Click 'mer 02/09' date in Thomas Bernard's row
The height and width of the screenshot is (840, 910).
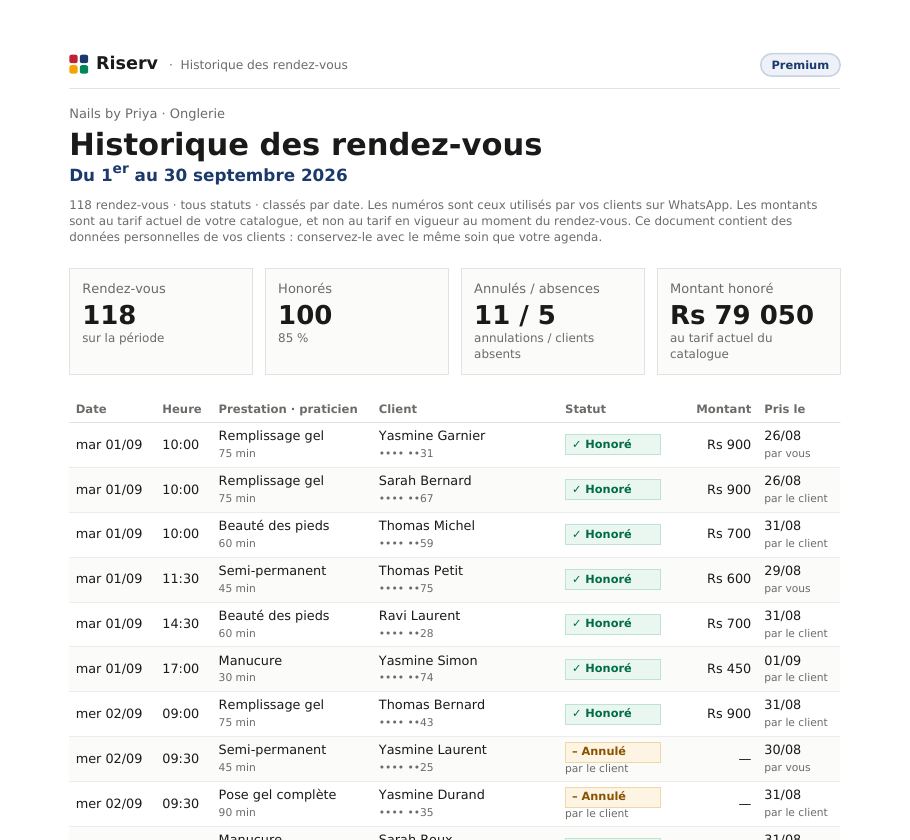point(109,713)
